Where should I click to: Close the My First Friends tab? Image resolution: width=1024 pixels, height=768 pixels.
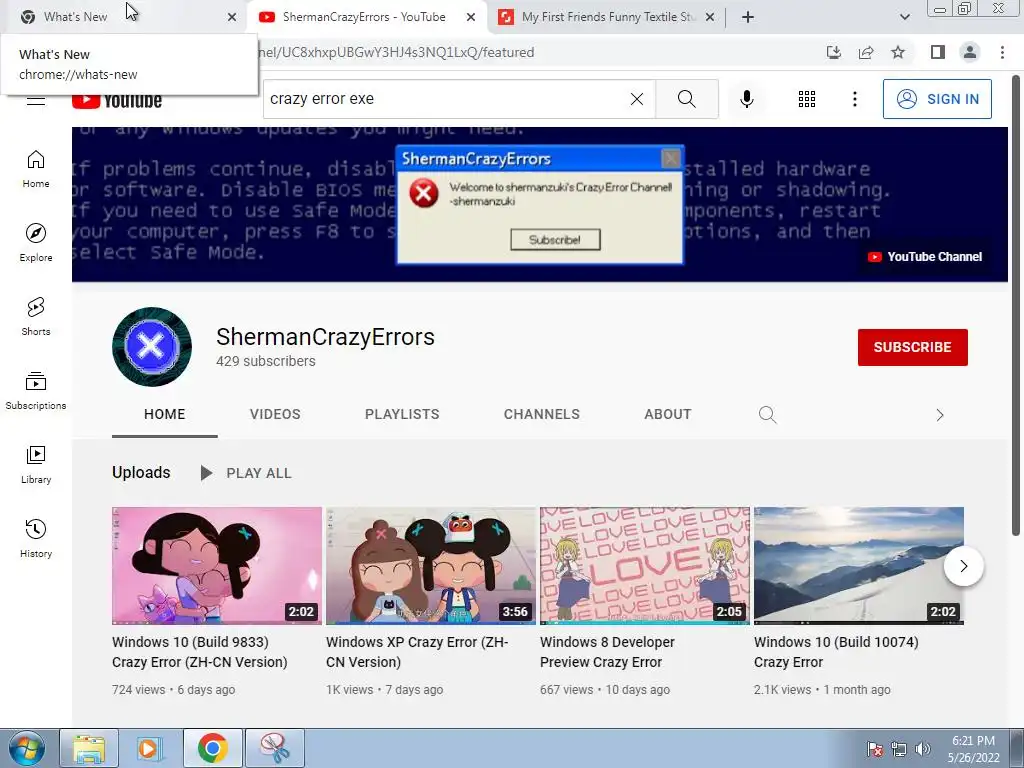[710, 18]
